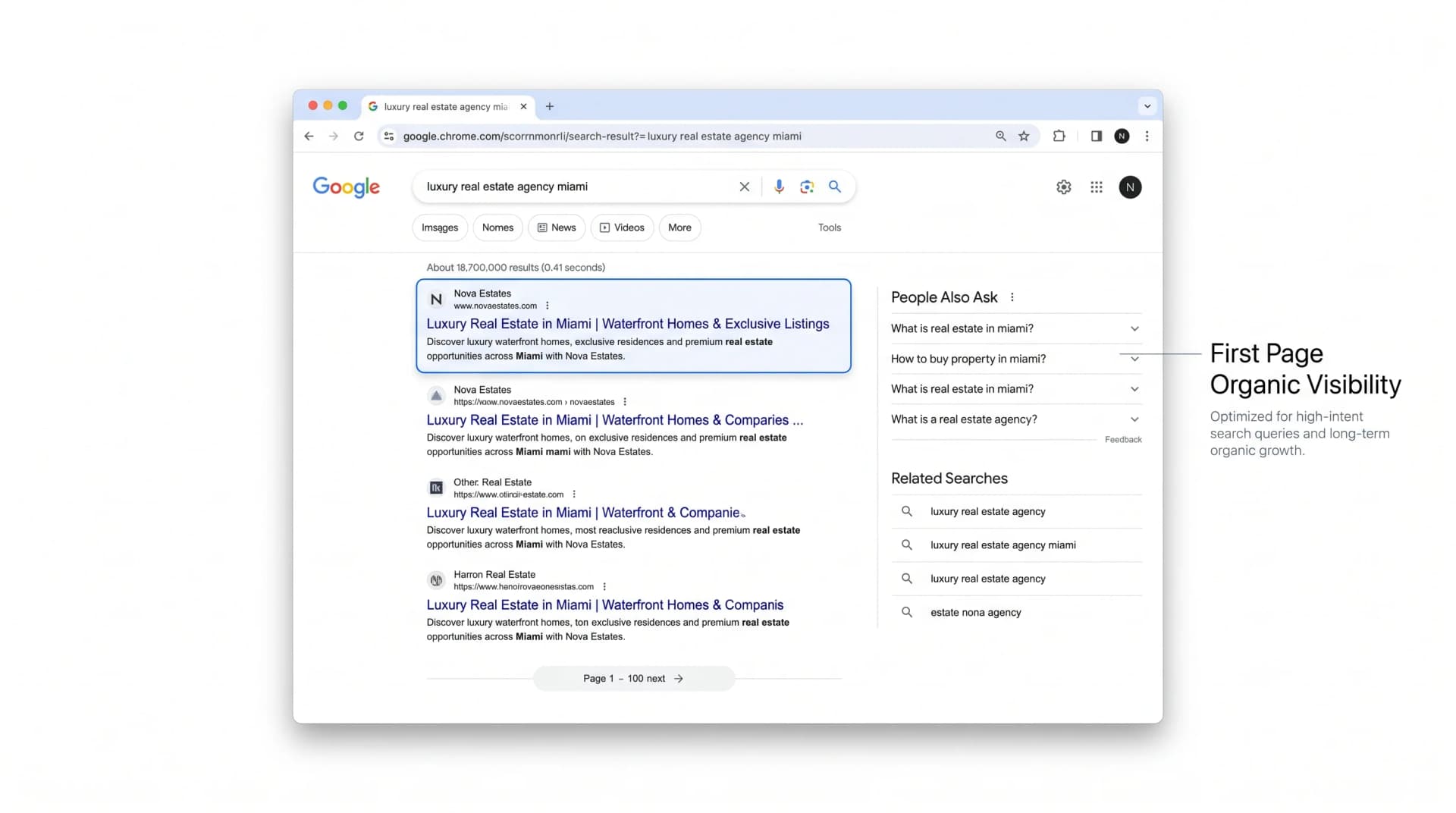The height and width of the screenshot is (813, 1456).
Task: Switch to the News filter tab
Action: pos(557,228)
